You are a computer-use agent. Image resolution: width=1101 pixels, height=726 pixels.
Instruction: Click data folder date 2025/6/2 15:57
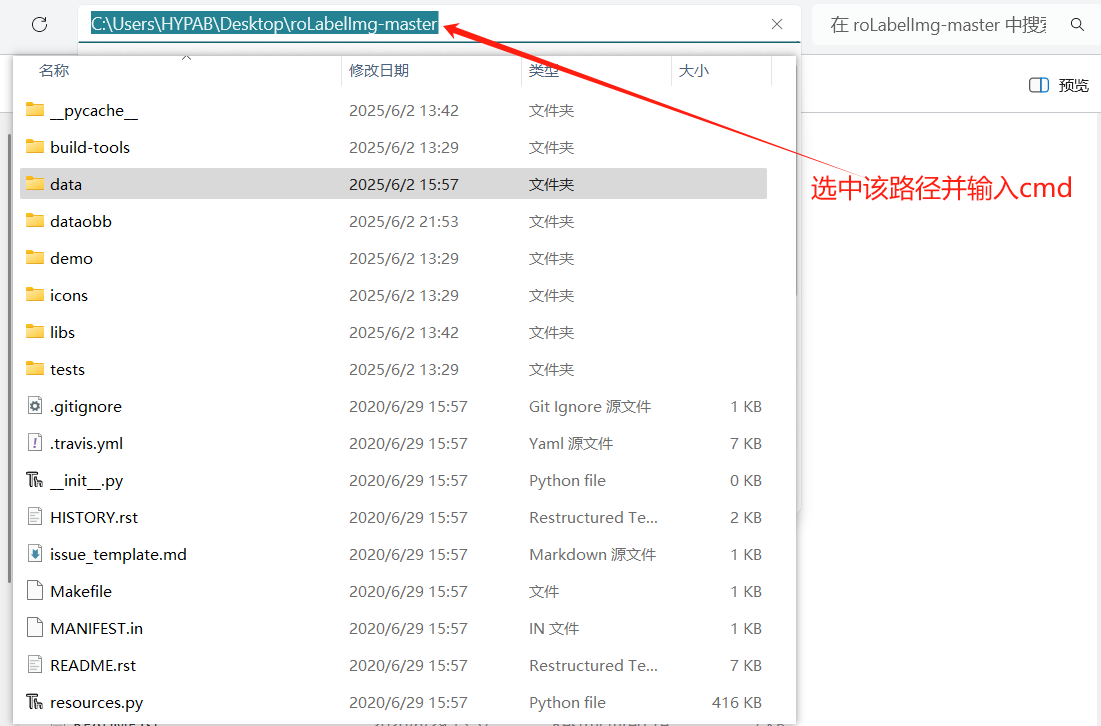click(404, 185)
